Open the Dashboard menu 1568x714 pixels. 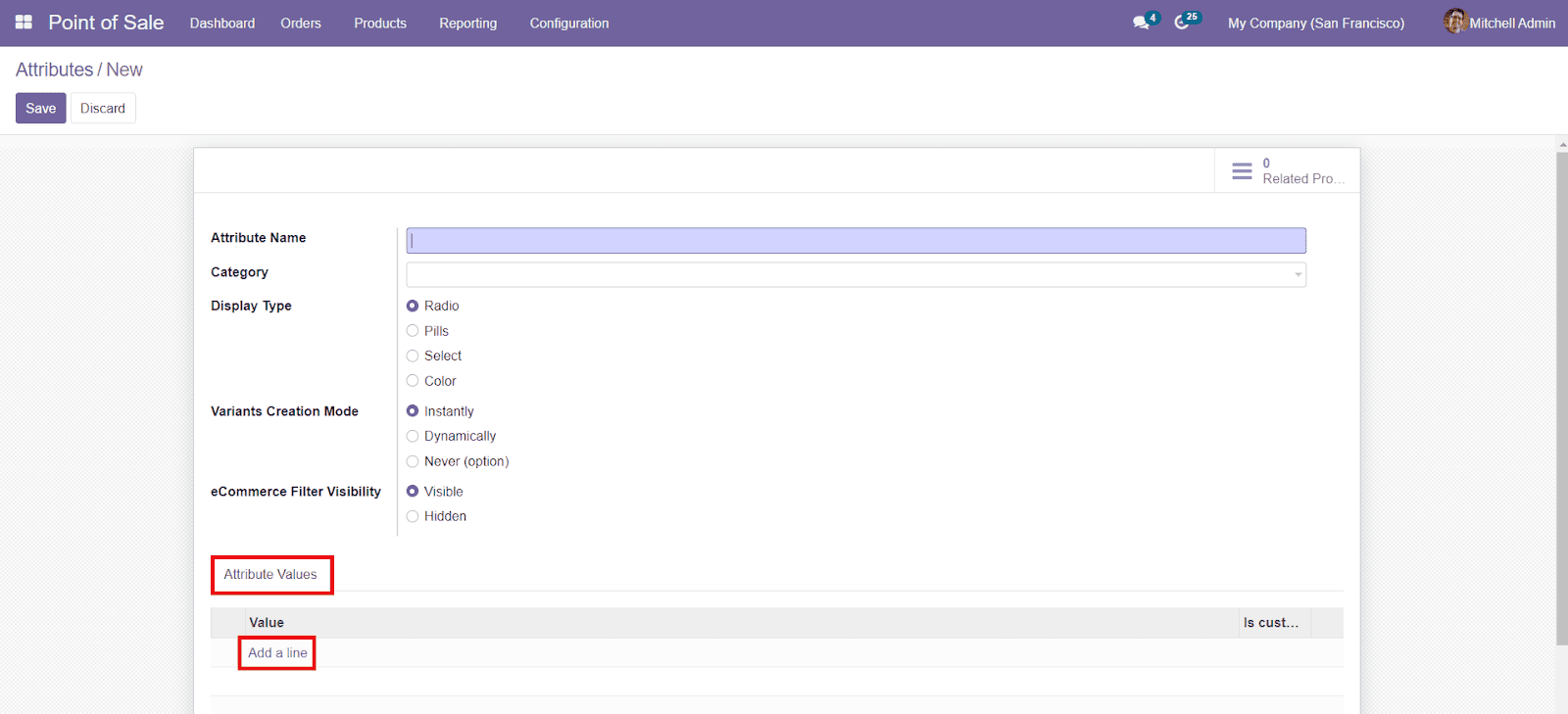222,23
